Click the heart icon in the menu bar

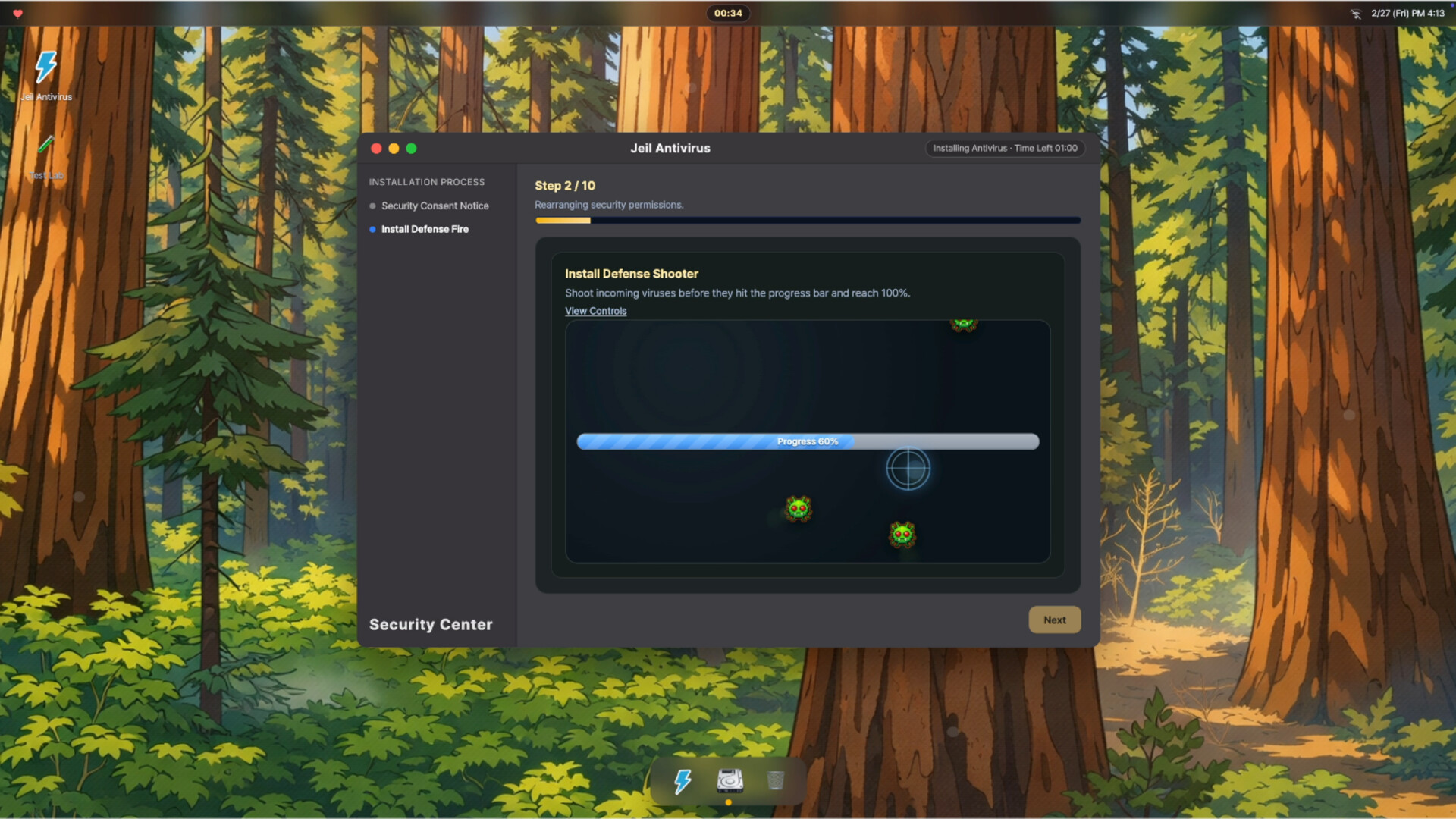coord(17,12)
